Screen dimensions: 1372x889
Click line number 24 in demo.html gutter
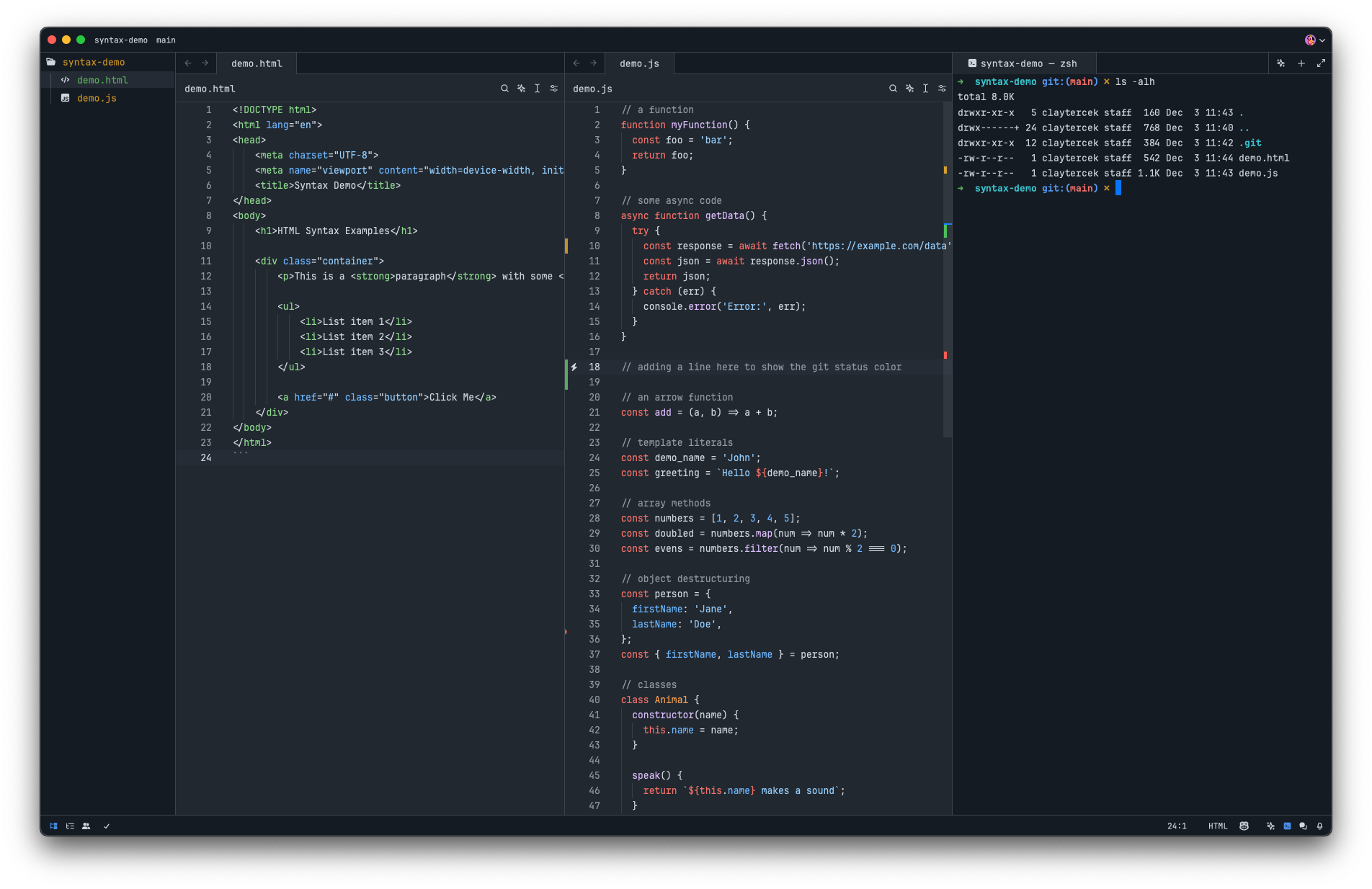coord(206,457)
